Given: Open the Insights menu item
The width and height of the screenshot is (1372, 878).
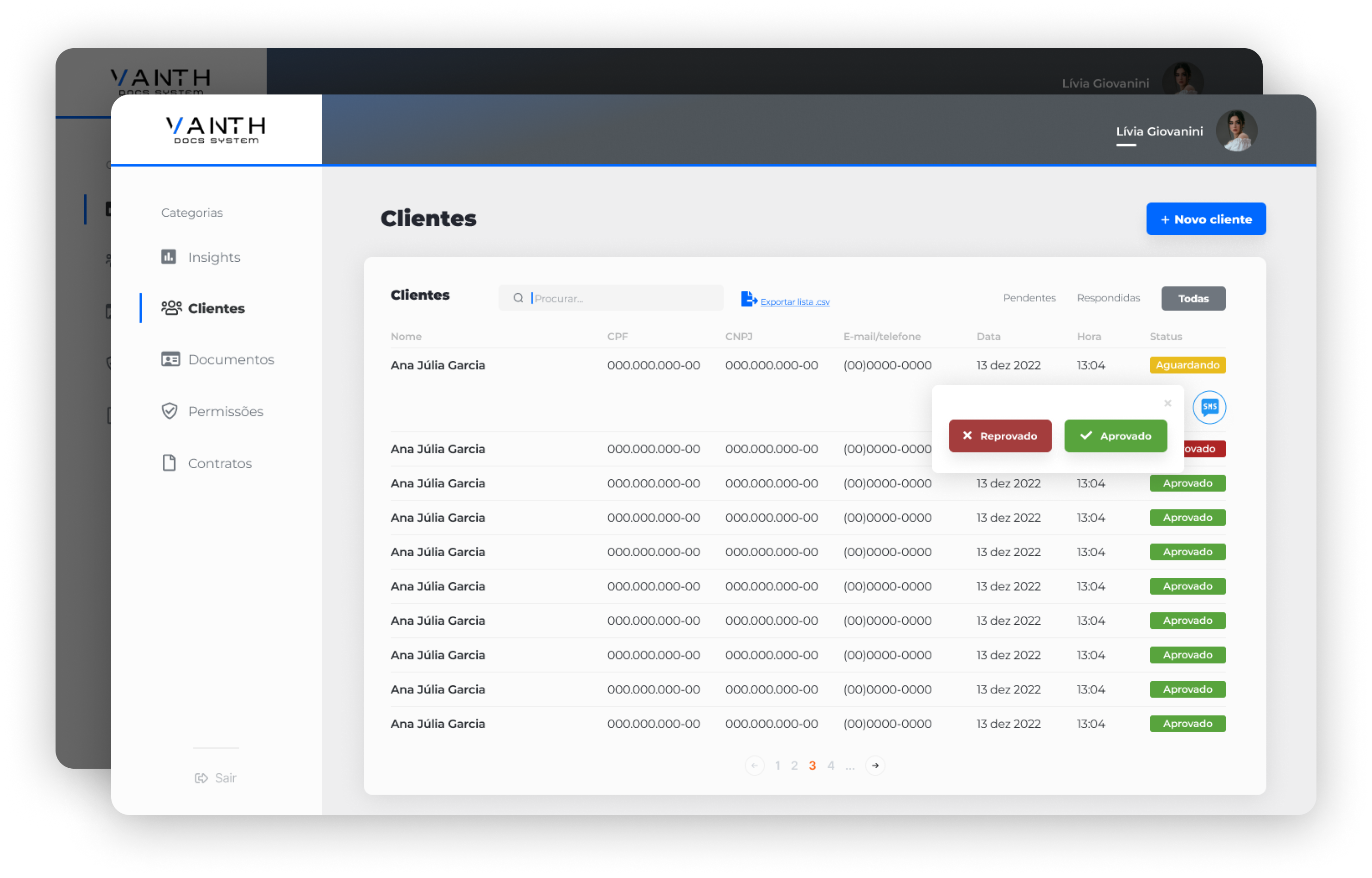Looking at the screenshot, I should 214,257.
